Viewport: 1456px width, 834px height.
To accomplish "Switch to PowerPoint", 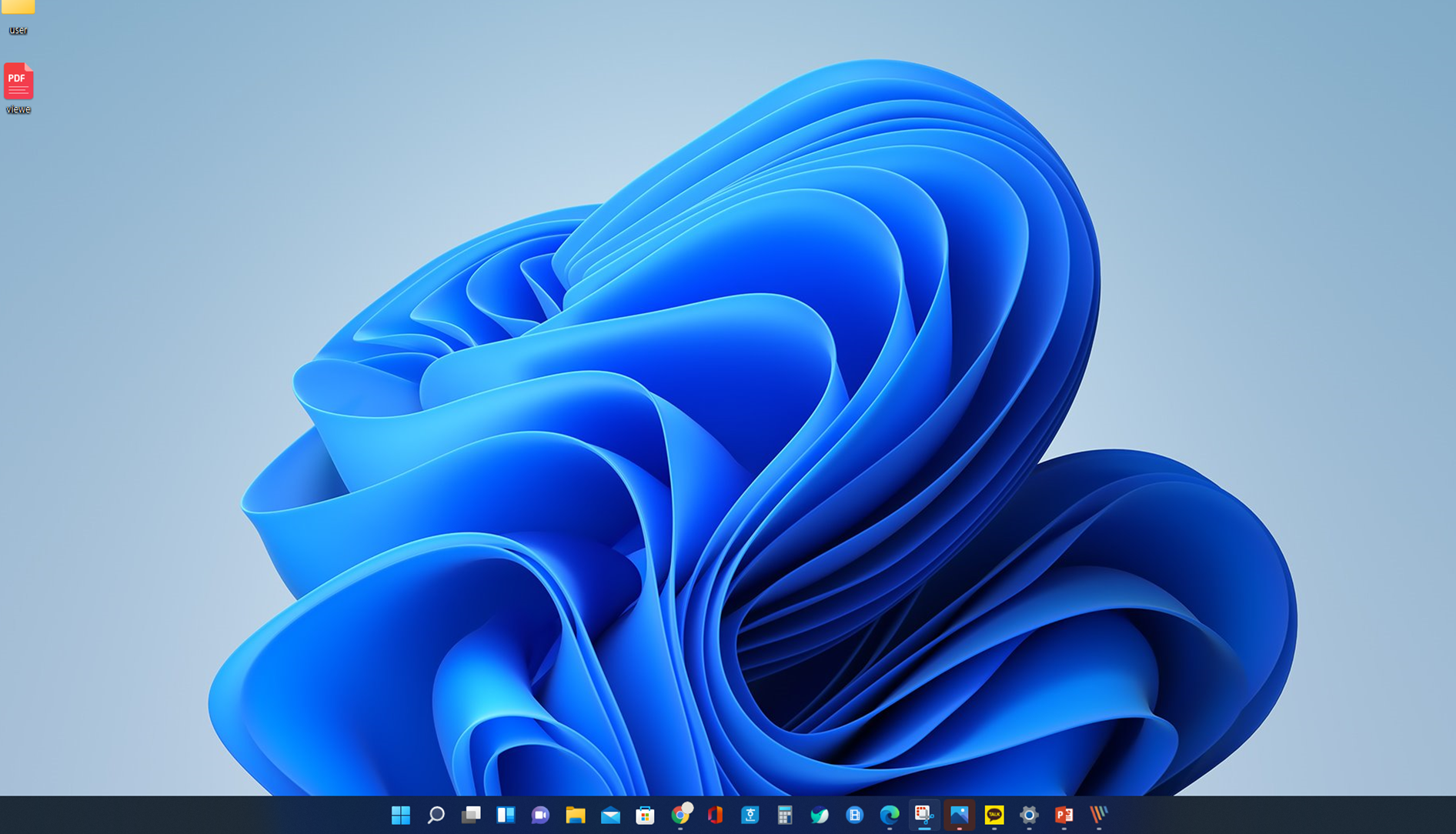I will click(x=1064, y=815).
